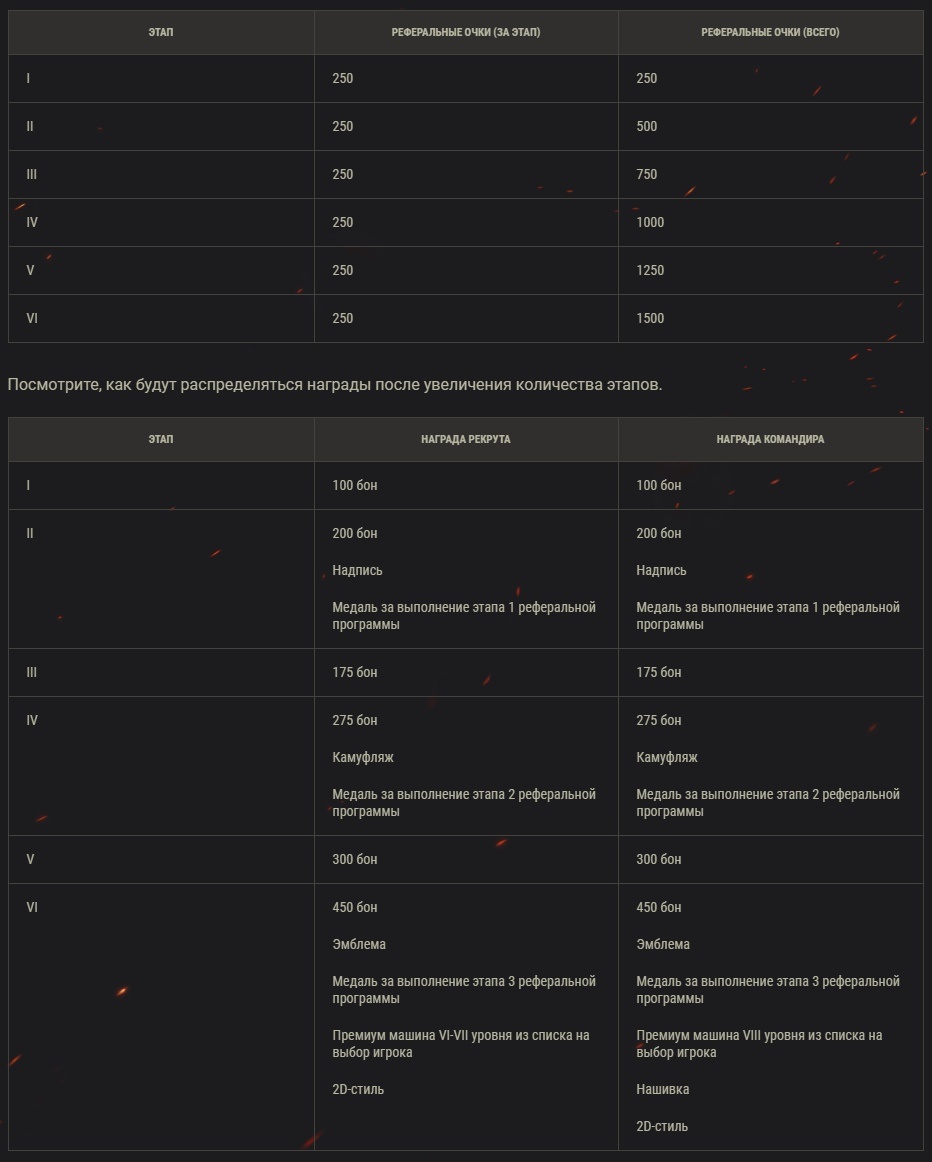
Task: Click the РЕФЕРАЛЬНЫЕ ОЧКИ (ЗА ЭТАП) column header
Action: (x=465, y=33)
